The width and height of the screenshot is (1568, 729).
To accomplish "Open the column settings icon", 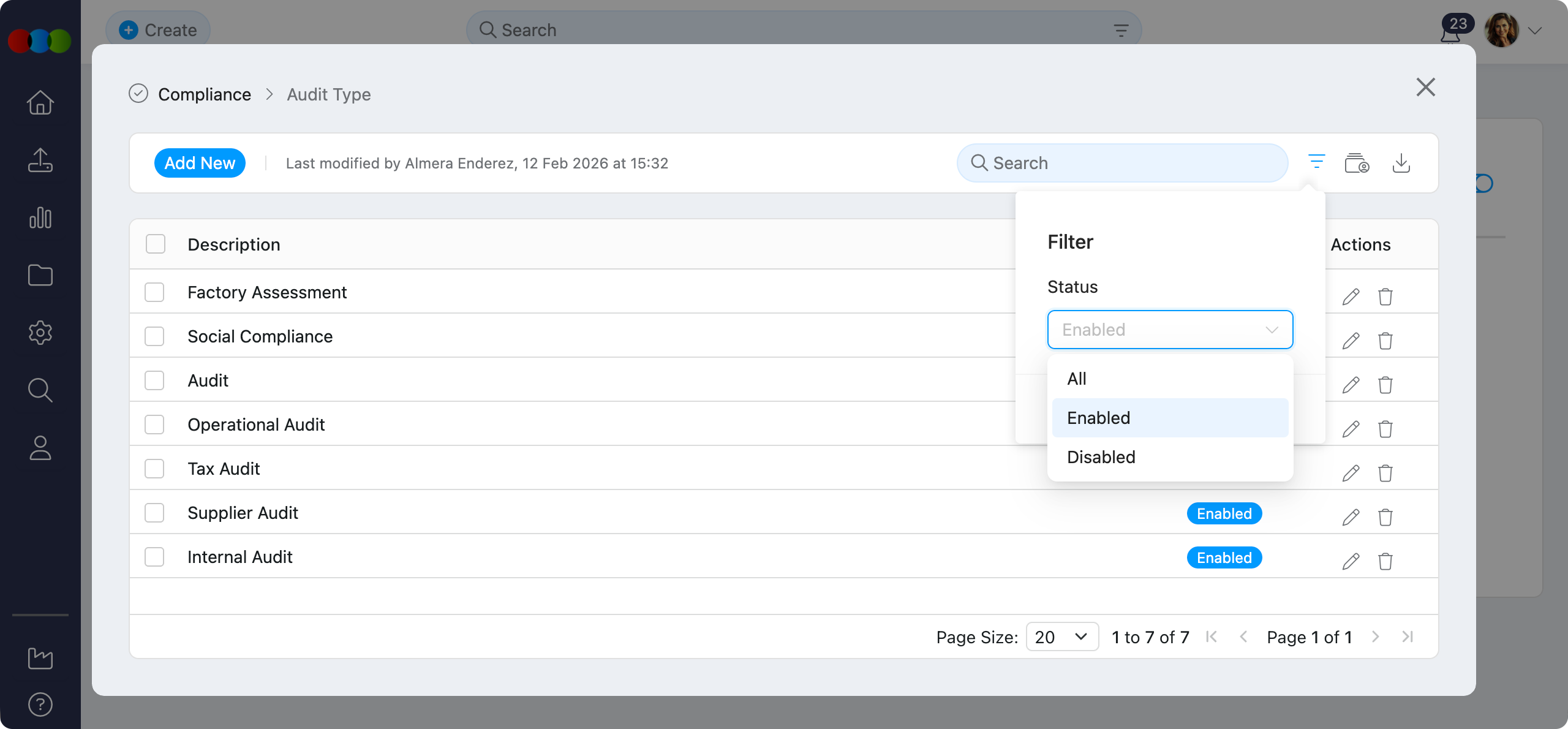I will click(x=1357, y=163).
